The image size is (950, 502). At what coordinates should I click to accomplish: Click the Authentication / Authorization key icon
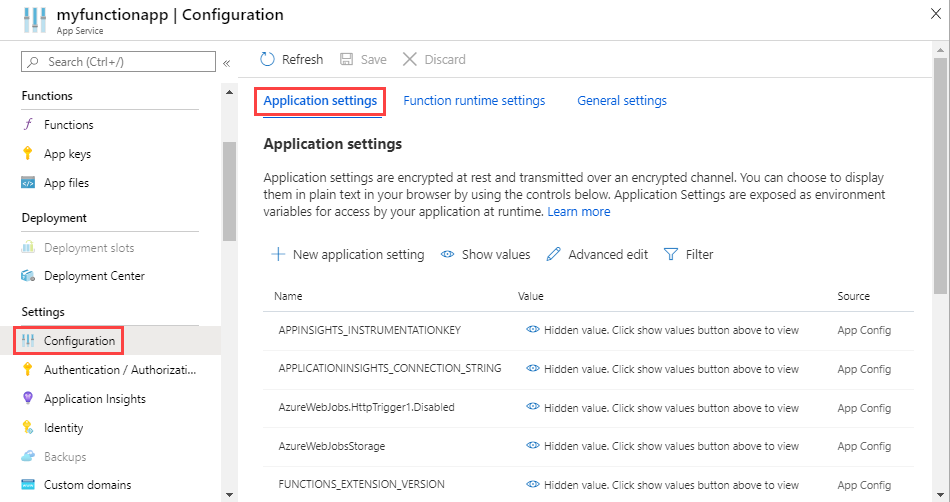(x=28, y=370)
